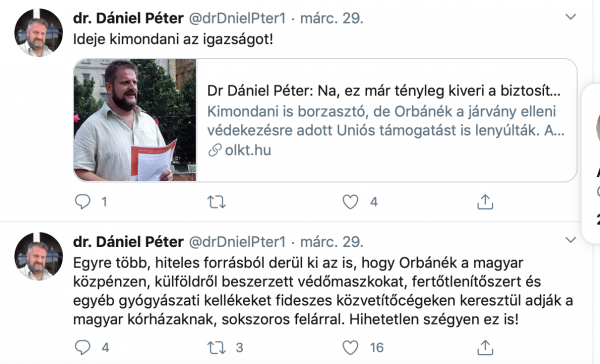This screenshot has width=600, height=364.
Task: Open the second tweet's márc. 29. timestamp
Action: 332,242
